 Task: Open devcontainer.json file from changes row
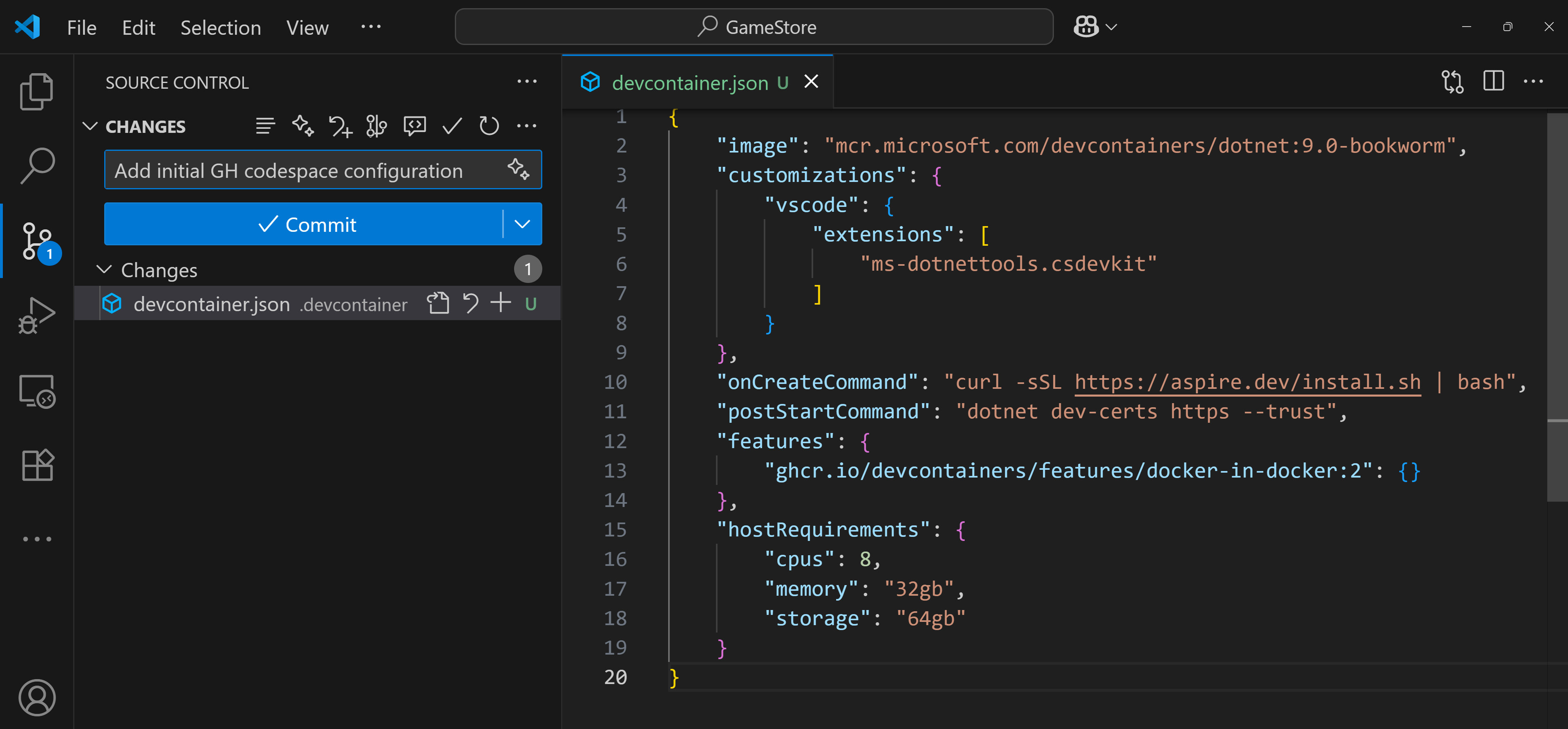pyautogui.click(x=438, y=303)
